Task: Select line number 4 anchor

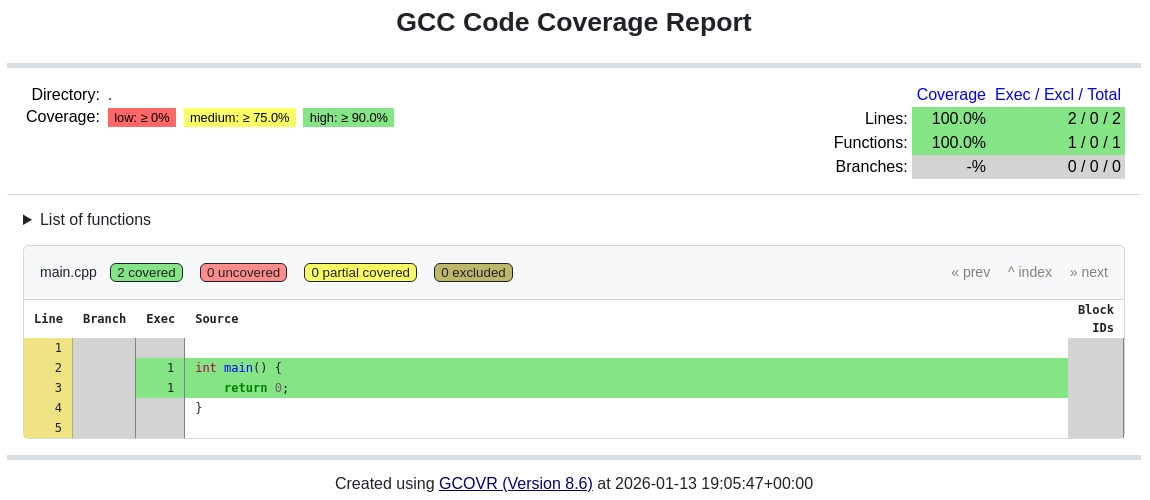Action: [x=57, y=407]
